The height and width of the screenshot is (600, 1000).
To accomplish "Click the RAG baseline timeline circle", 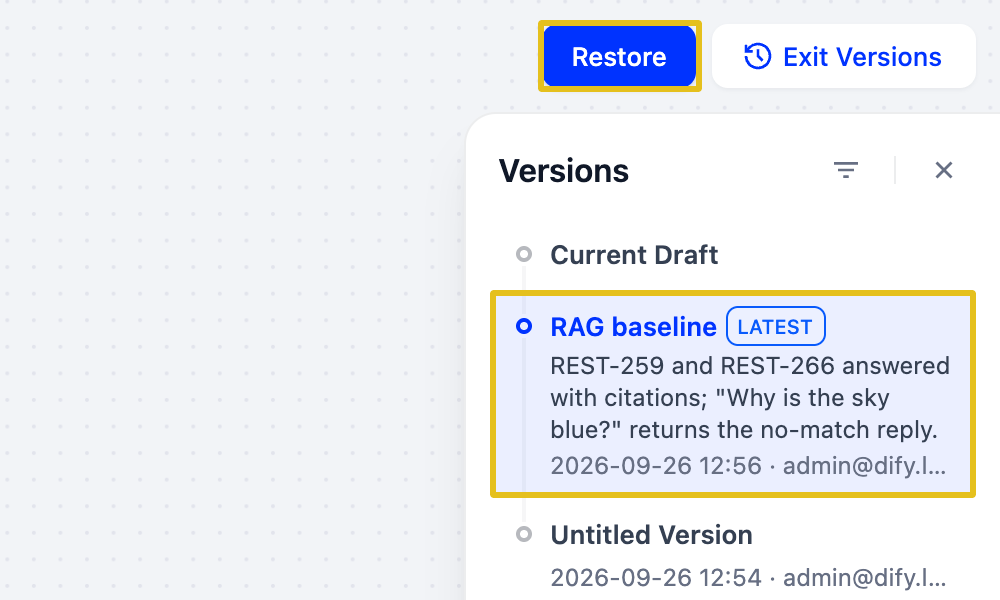I will [524, 326].
